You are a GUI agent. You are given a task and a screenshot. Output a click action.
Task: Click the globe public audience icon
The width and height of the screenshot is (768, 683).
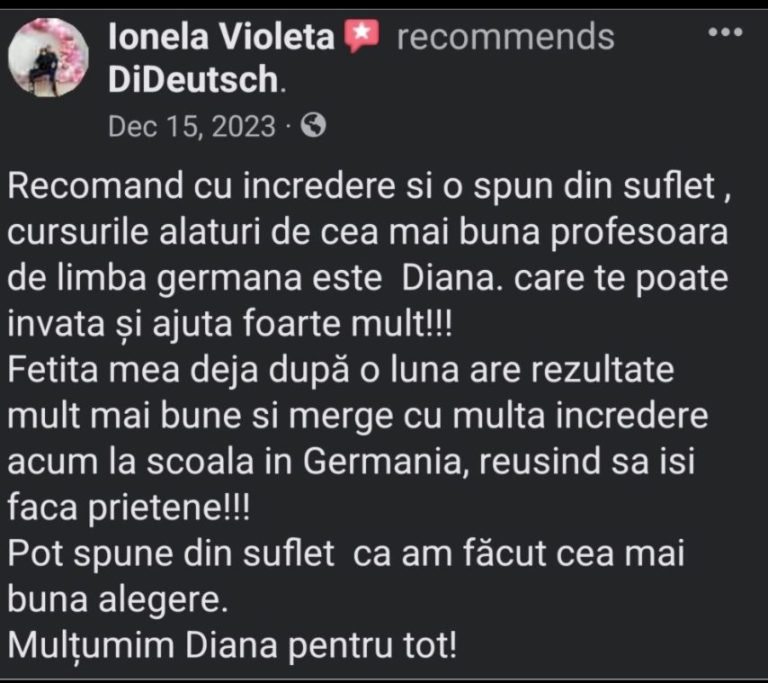(313, 126)
